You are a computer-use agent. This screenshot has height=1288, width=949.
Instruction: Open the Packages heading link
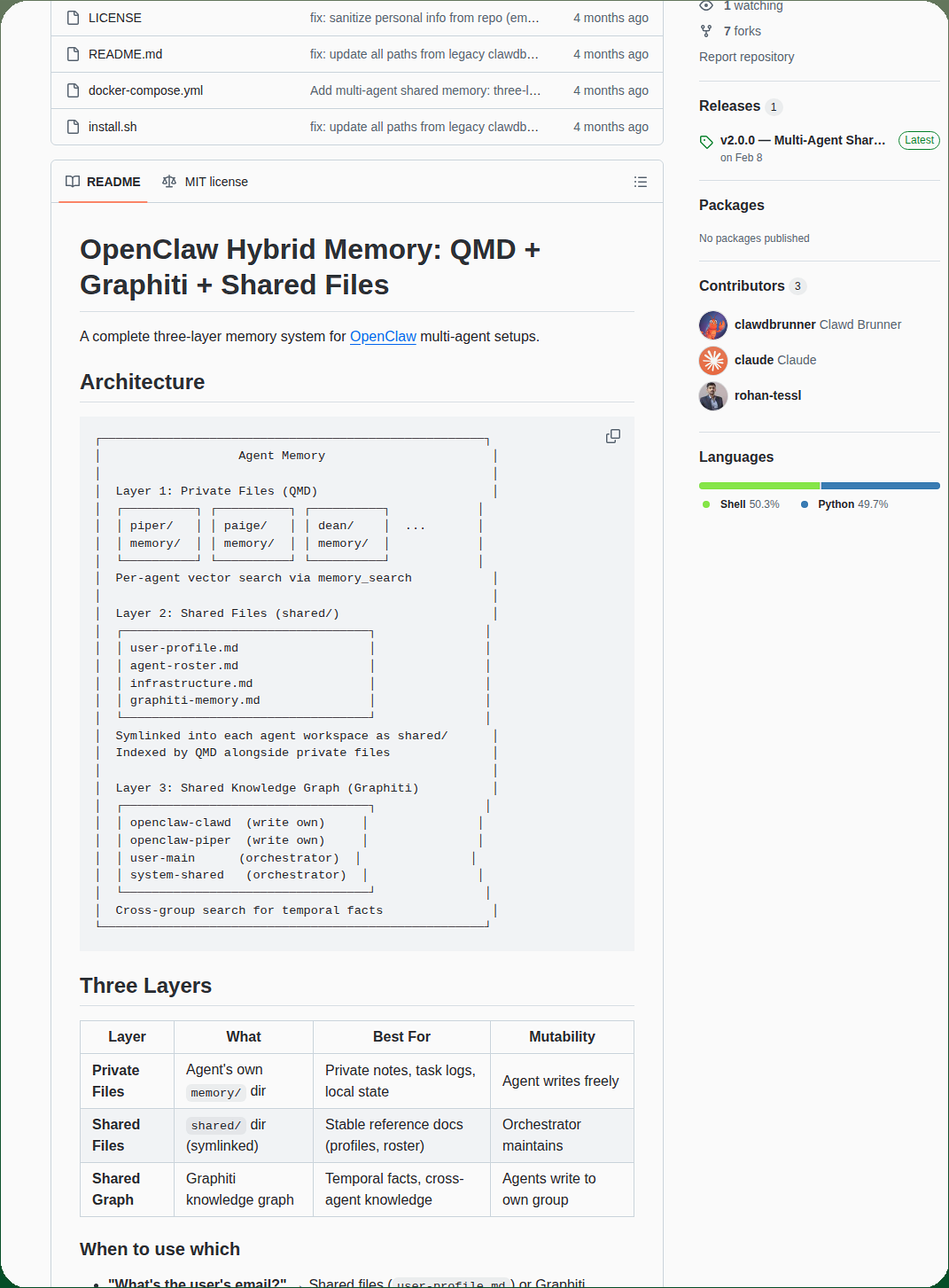[731, 206]
